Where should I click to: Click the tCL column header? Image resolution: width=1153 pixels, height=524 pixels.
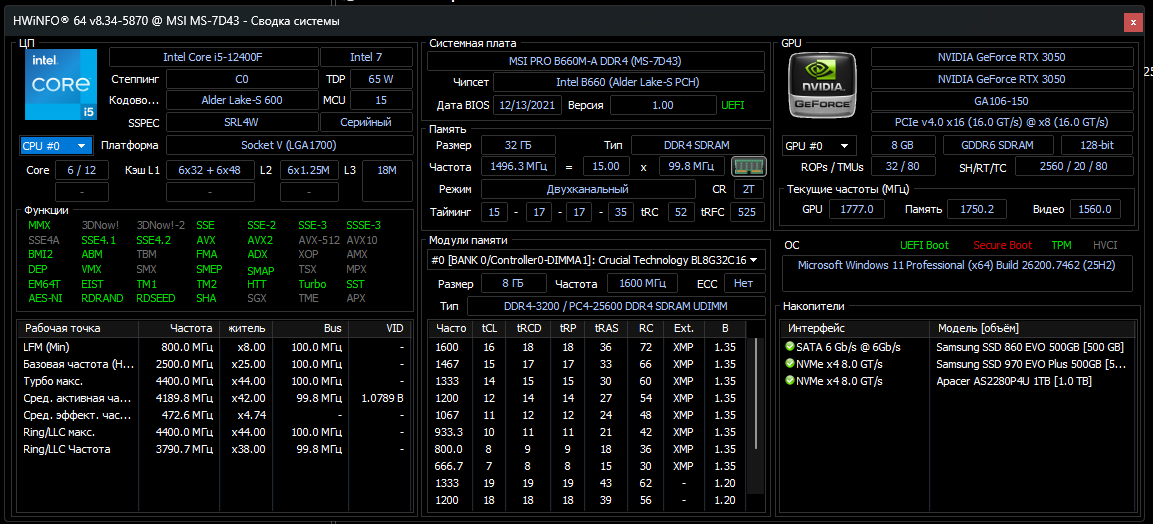(489, 329)
